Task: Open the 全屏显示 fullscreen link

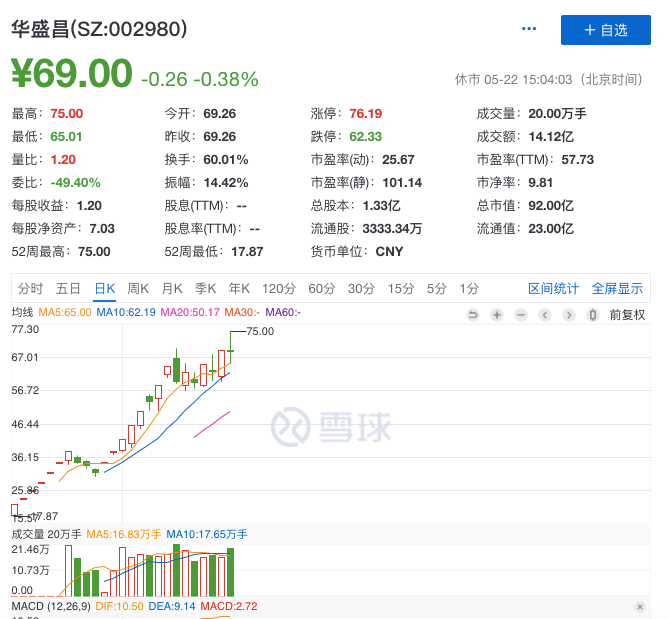Action: (x=617, y=289)
